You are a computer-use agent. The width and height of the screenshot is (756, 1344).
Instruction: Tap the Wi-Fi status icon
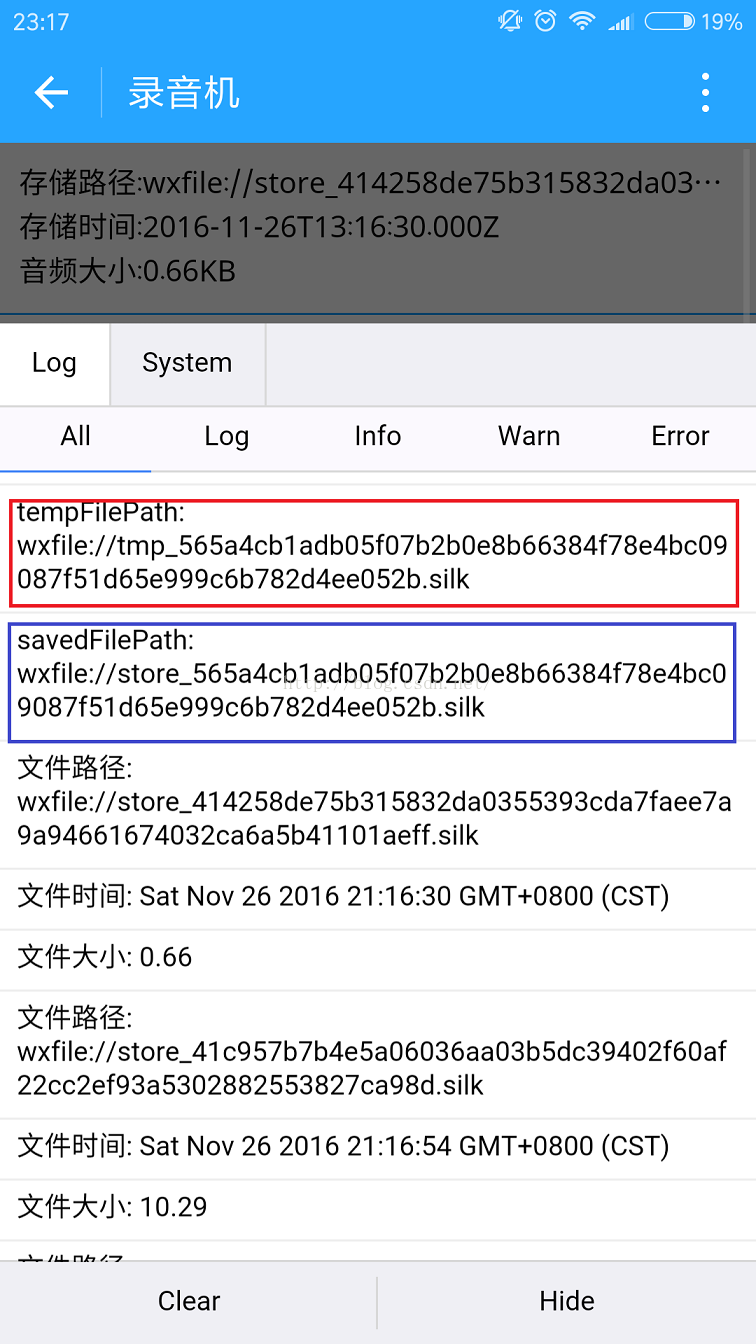point(582,21)
